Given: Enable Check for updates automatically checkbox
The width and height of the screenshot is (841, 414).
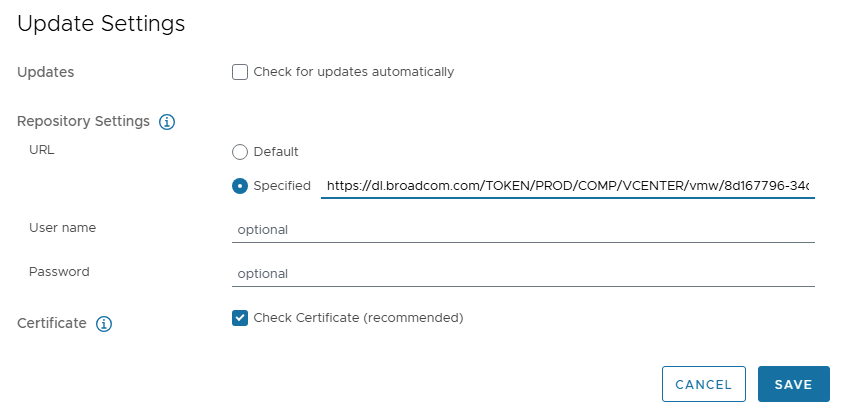Looking at the screenshot, I should (240, 72).
